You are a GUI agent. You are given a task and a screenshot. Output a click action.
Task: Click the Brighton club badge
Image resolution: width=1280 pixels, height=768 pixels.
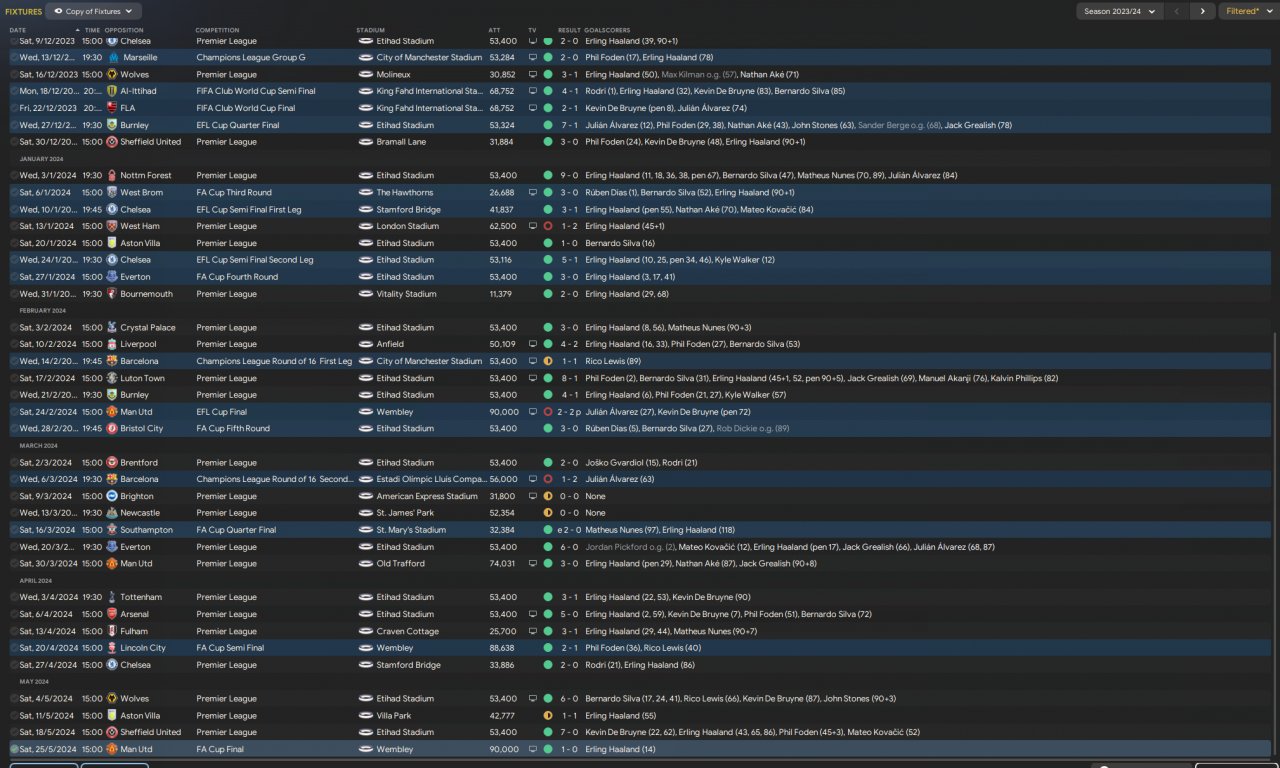112,496
